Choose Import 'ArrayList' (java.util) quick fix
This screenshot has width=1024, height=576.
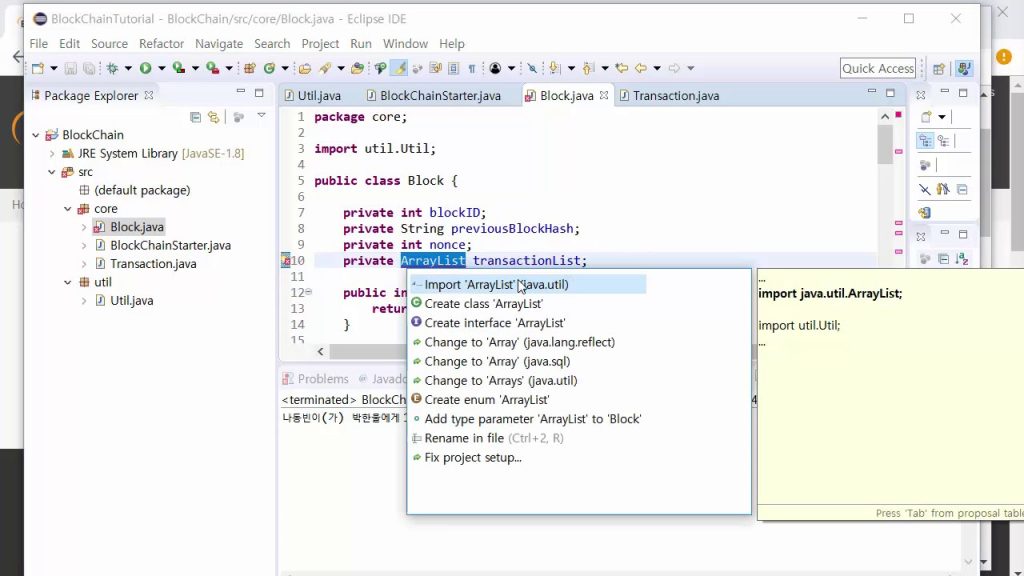pos(528,285)
